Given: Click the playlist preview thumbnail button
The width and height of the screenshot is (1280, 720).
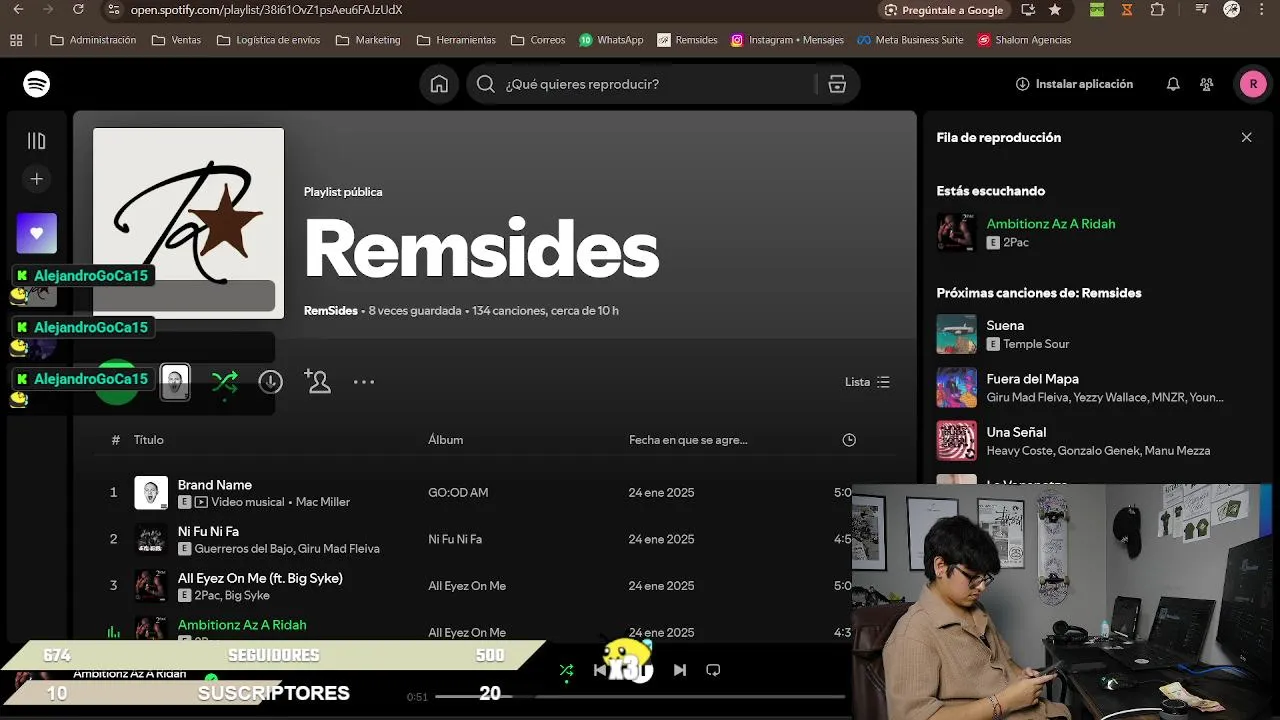Looking at the screenshot, I should [x=175, y=382].
